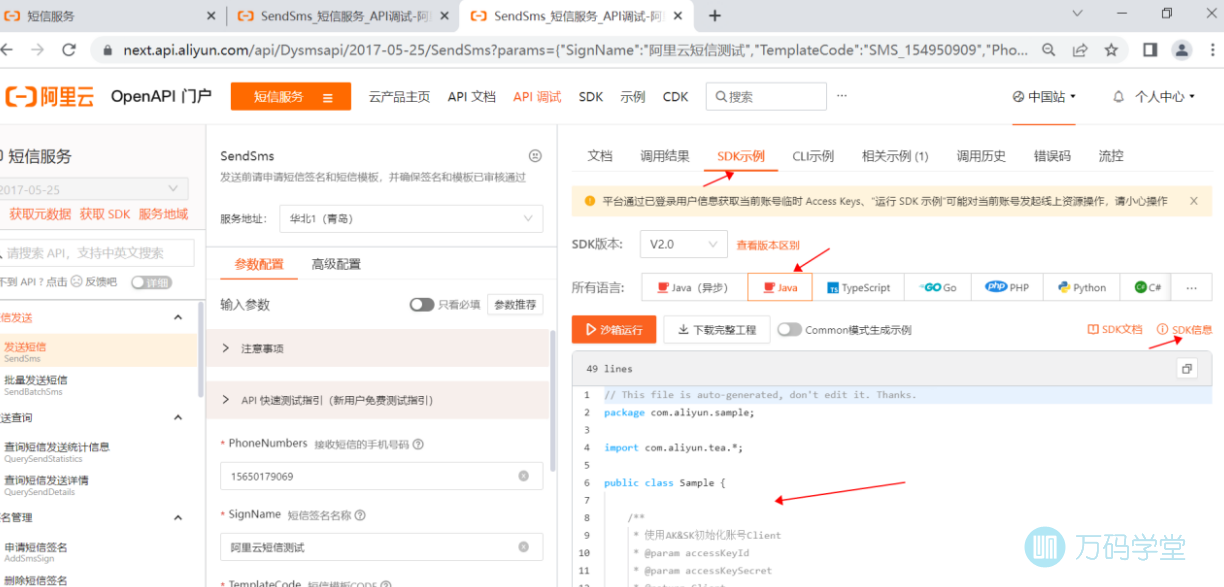The width and height of the screenshot is (1224, 587).
Task: Click the Aliyun logo in header
Action: [50, 96]
